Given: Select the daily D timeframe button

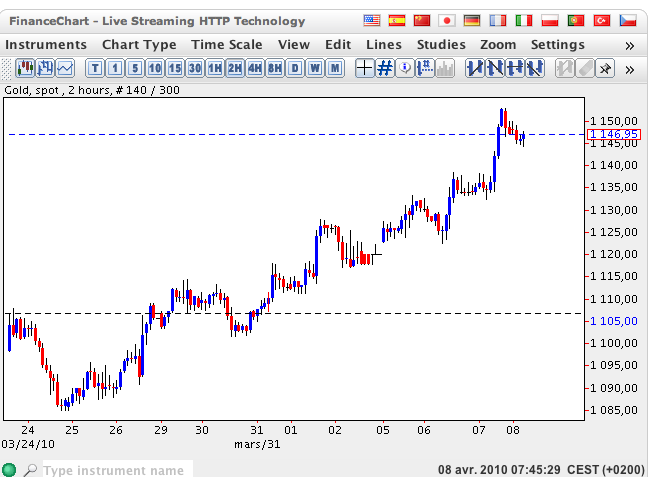Looking at the screenshot, I should click(x=294, y=68).
